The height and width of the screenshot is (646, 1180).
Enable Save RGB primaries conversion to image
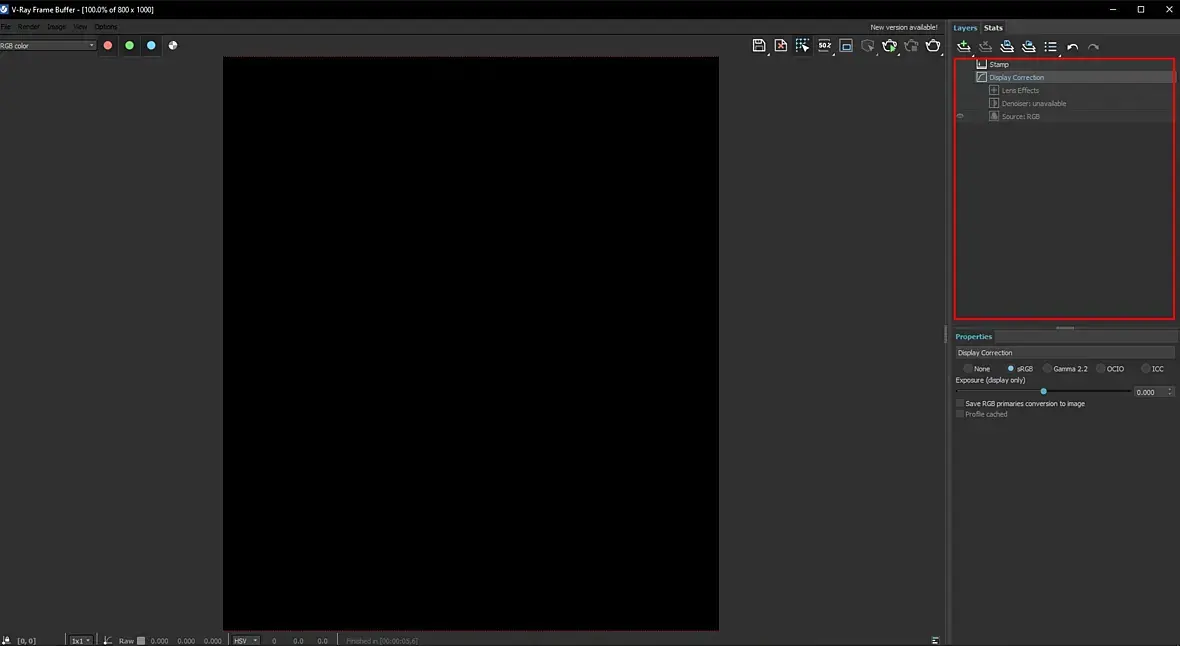(x=960, y=404)
